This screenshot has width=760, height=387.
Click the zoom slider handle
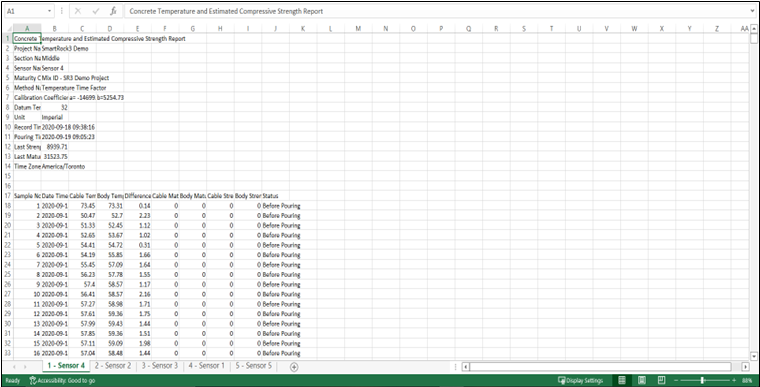tap(702, 380)
